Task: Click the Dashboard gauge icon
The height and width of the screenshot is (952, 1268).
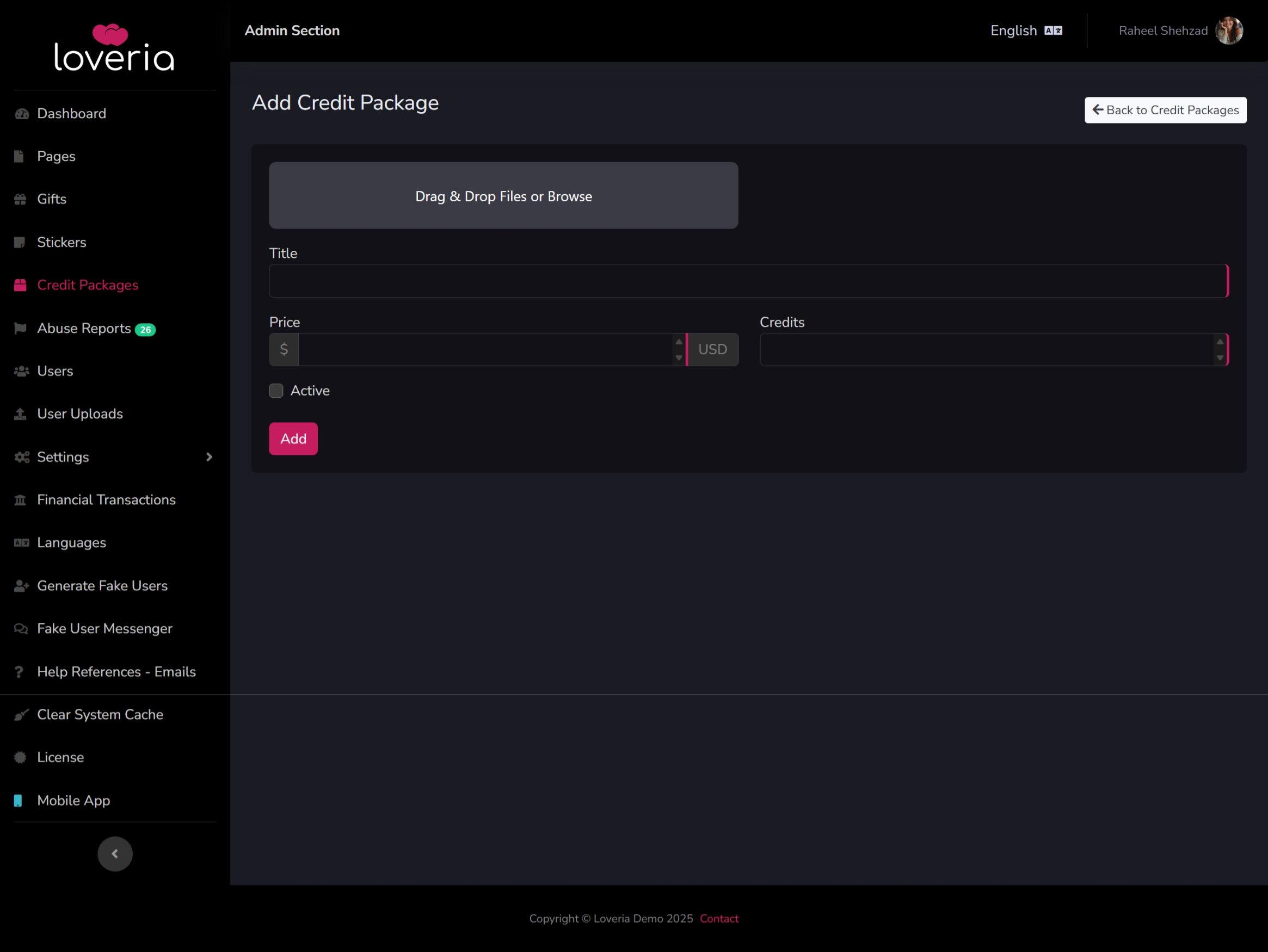Action: pyautogui.click(x=22, y=114)
